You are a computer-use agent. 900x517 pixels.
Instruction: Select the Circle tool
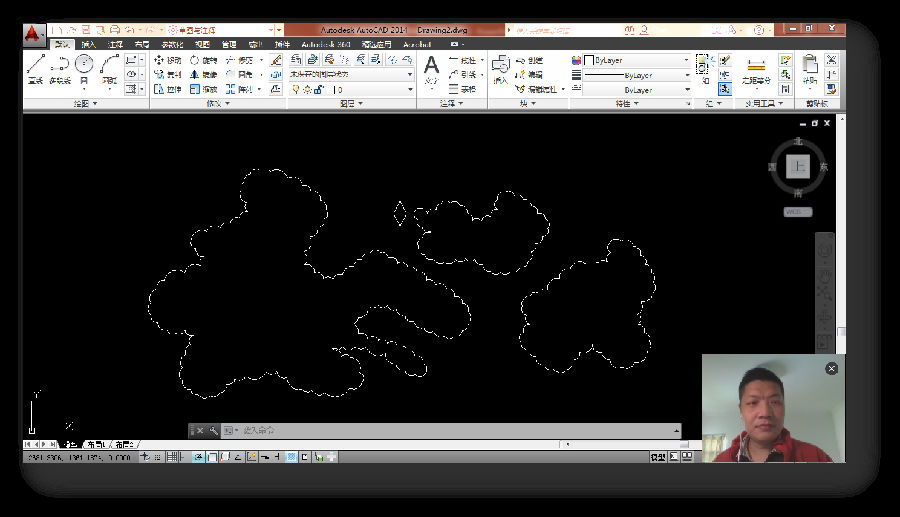[x=84, y=68]
